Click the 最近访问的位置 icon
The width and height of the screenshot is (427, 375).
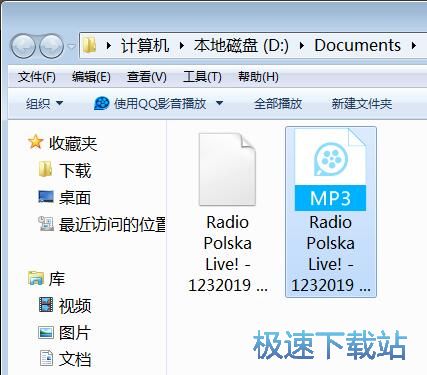pos(46,224)
